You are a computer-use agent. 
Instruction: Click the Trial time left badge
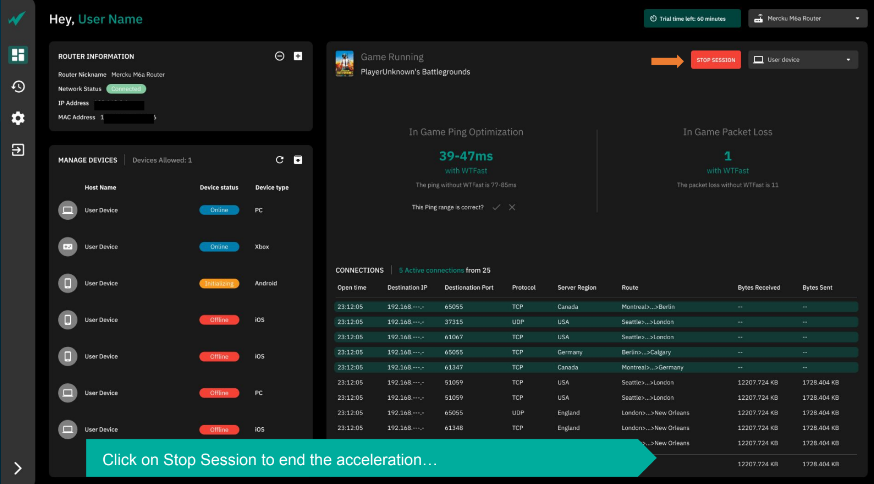(691, 18)
